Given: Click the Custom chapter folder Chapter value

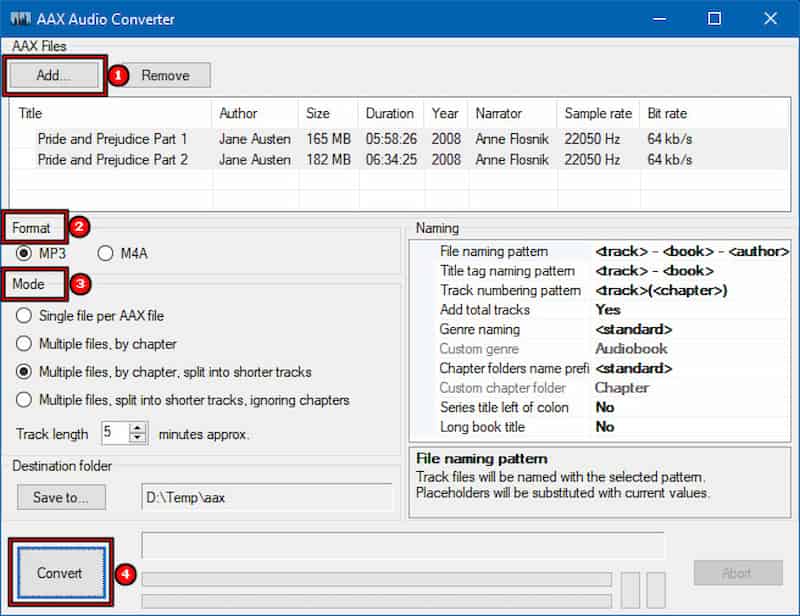Looking at the screenshot, I should tap(691, 388).
